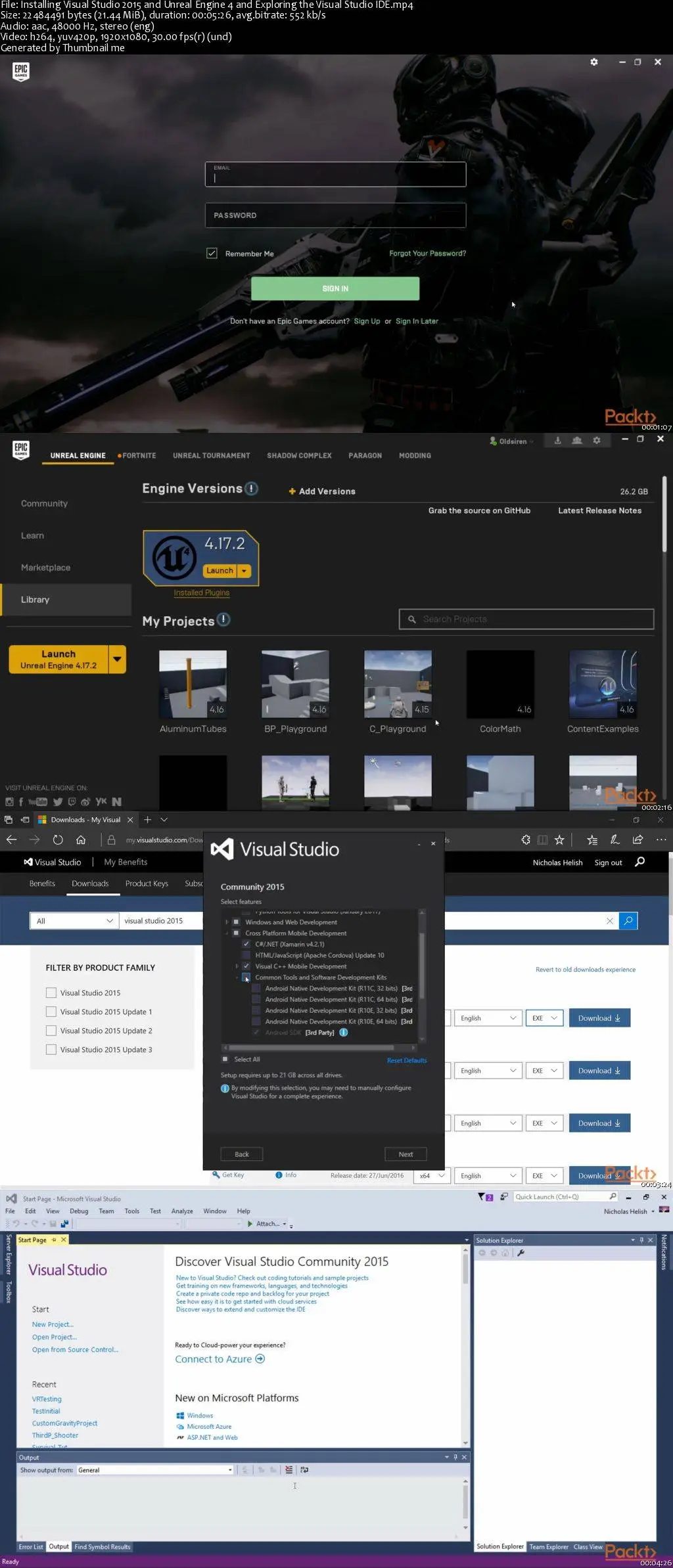The height and width of the screenshot is (1568, 673).
Task: Open Edge more options ellipsis
Action: click(x=661, y=840)
